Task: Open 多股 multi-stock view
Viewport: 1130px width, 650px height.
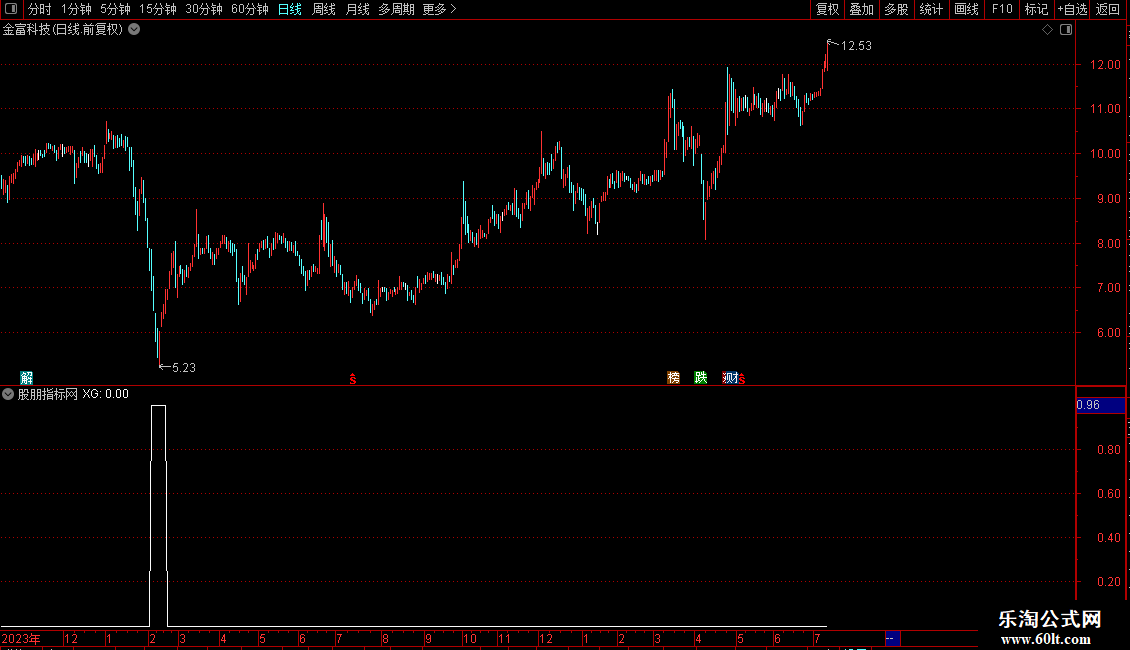Action: pyautogui.click(x=896, y=9)
